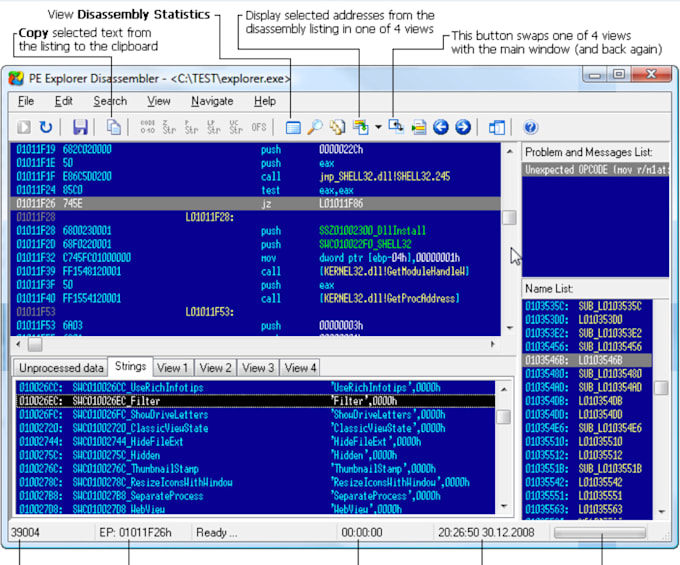Click disassembly horizontal scrollbar right arrow

pos(492,344)
